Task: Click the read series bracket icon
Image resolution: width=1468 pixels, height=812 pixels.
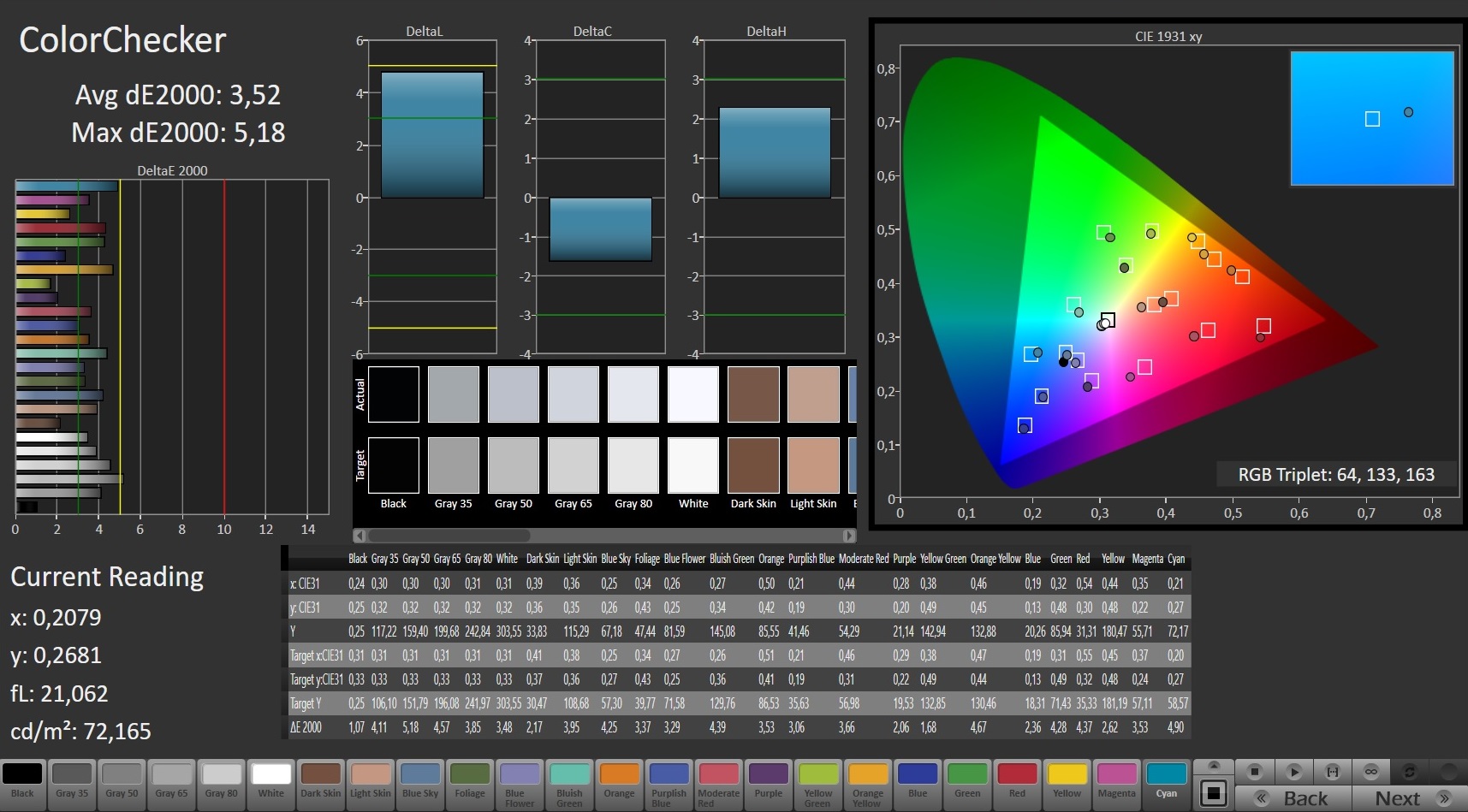Action: (x=1333, y=772)
